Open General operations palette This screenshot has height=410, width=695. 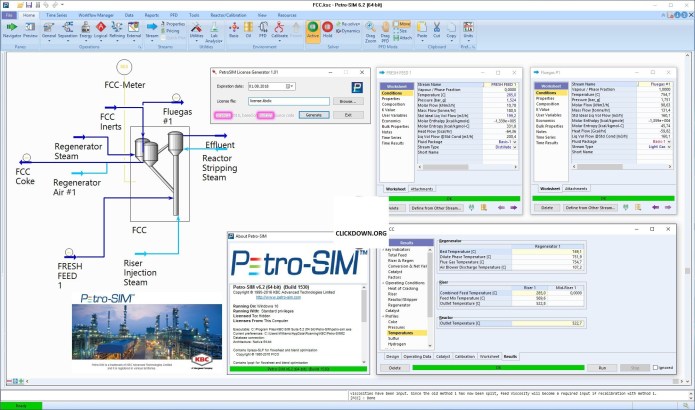[x=49, y=30]
